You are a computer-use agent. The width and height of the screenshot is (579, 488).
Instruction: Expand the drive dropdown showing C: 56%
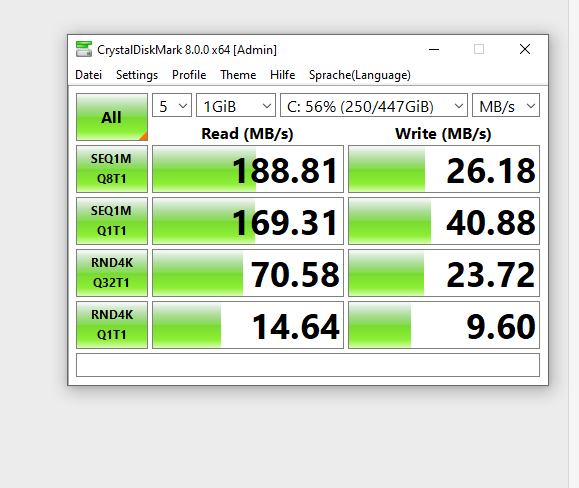click(x=374, y=105)
